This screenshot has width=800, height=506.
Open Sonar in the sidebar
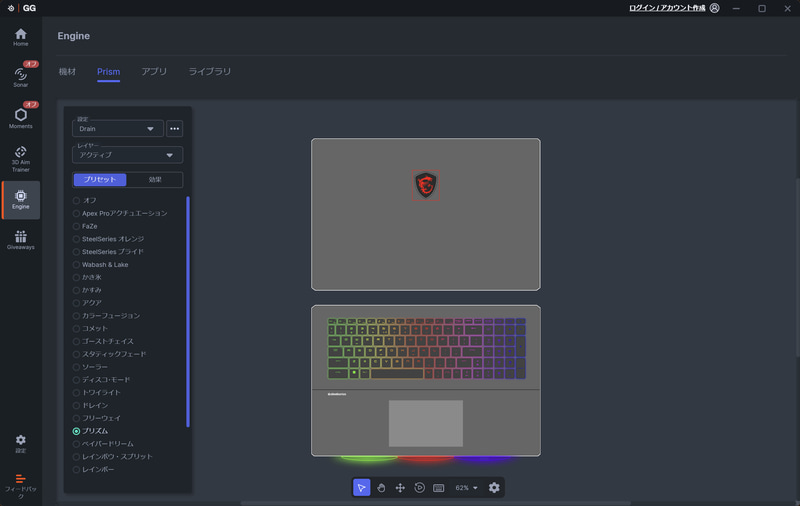(20, 77)
